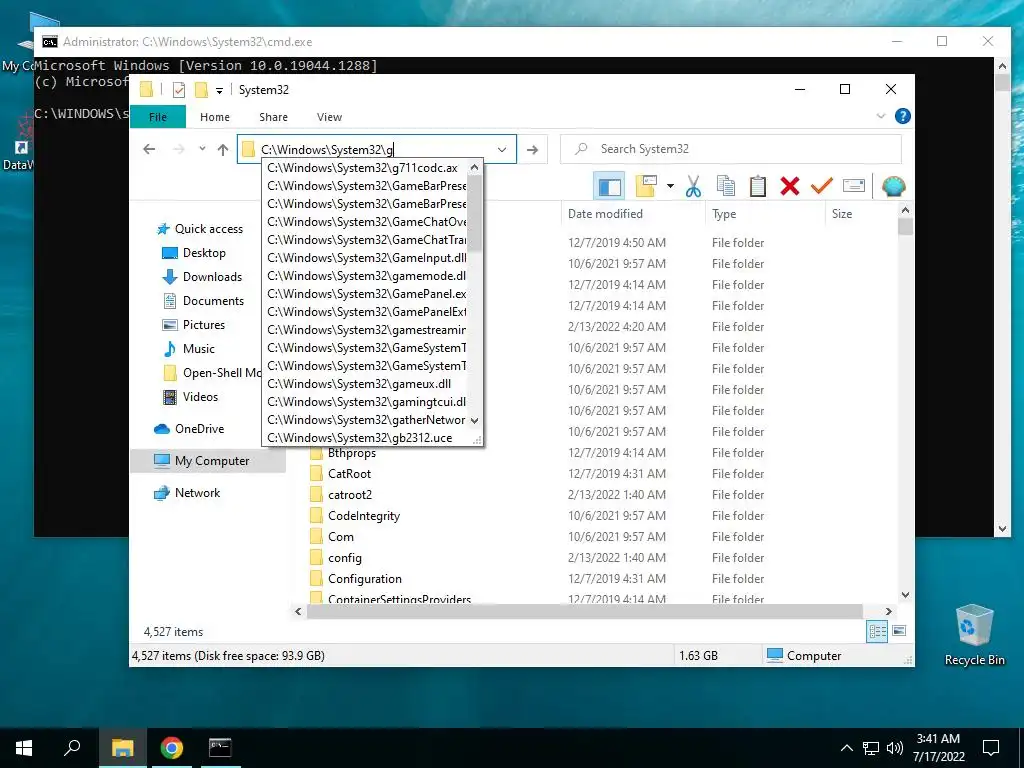Click the taskbar Search magnifier

[x=72, y=748]
